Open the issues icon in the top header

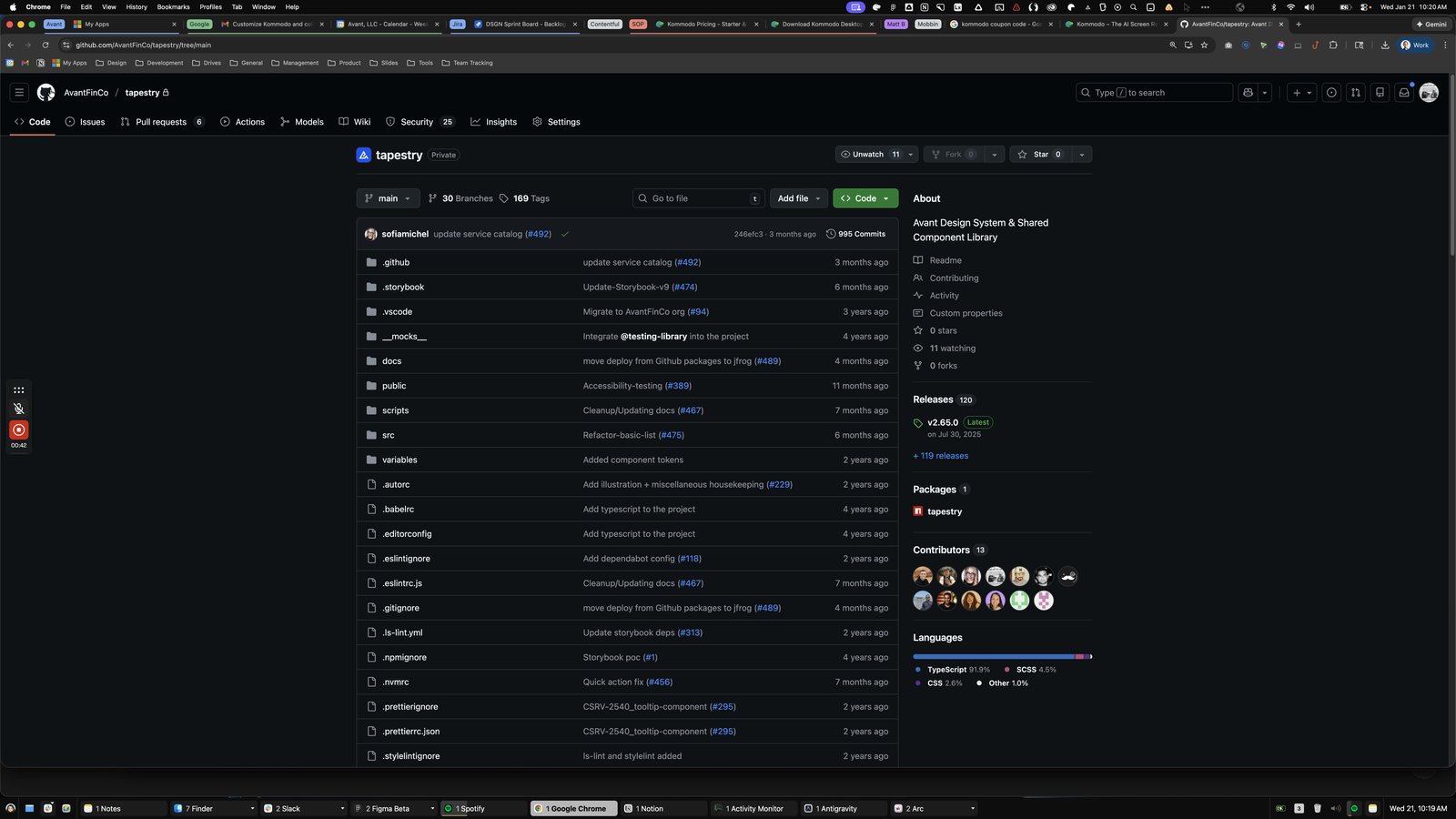coord(1331,92)
